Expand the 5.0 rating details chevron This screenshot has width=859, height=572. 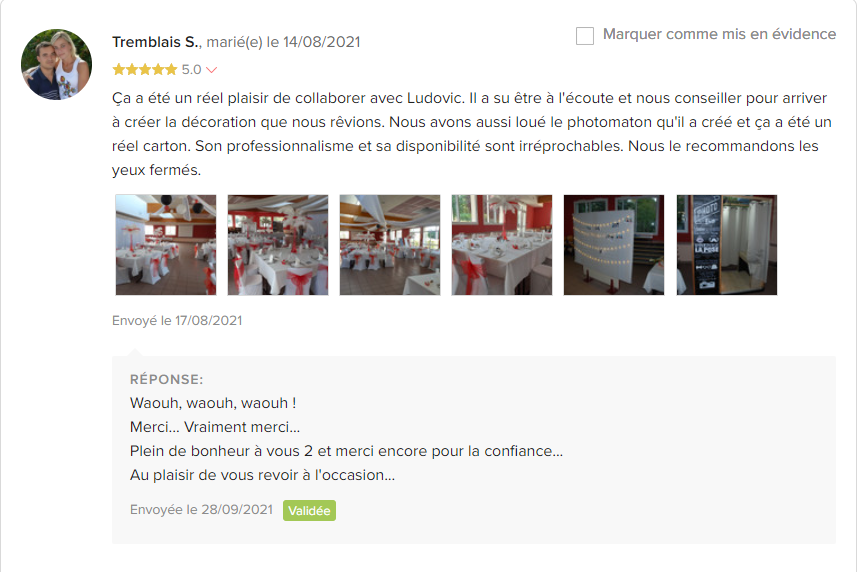pos(211,70)
